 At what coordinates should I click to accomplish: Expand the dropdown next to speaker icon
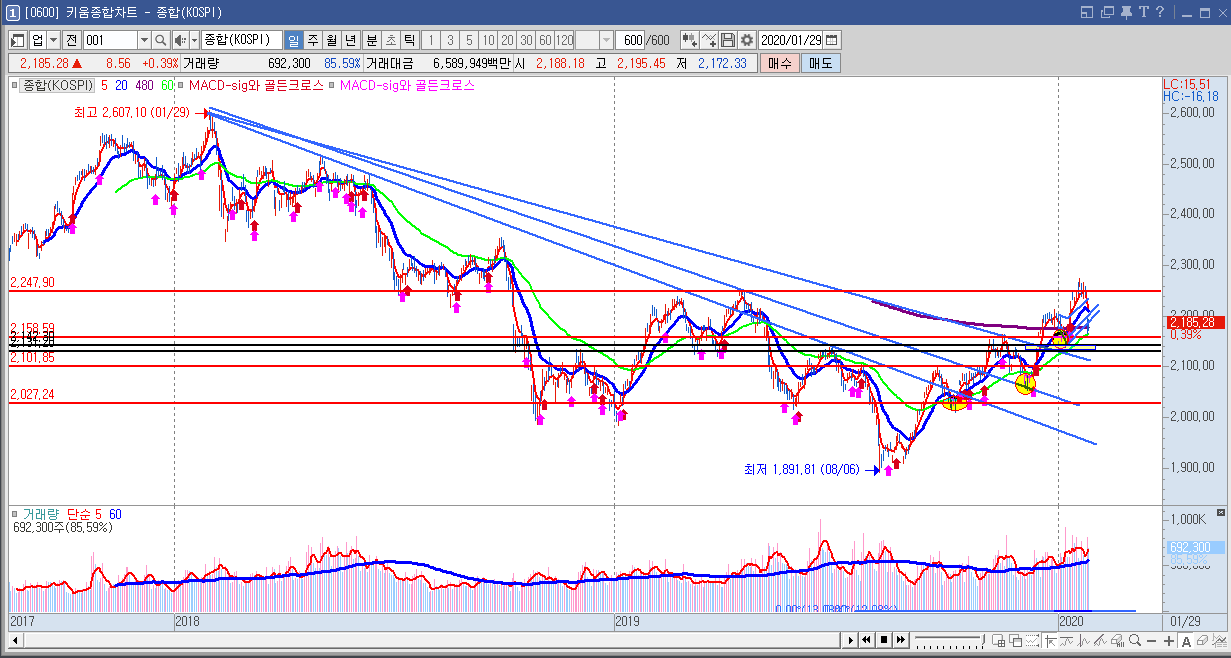pos(194,40)
